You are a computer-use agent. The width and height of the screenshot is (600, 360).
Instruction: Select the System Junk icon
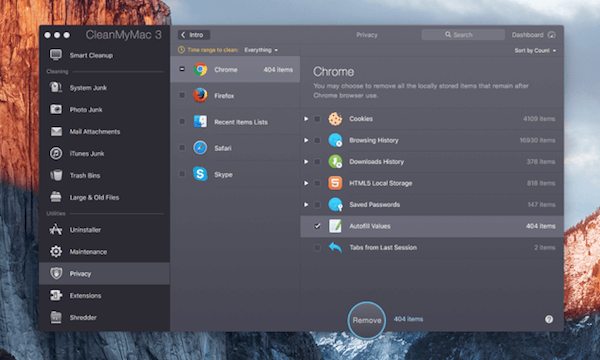click(x=56, y=88)
